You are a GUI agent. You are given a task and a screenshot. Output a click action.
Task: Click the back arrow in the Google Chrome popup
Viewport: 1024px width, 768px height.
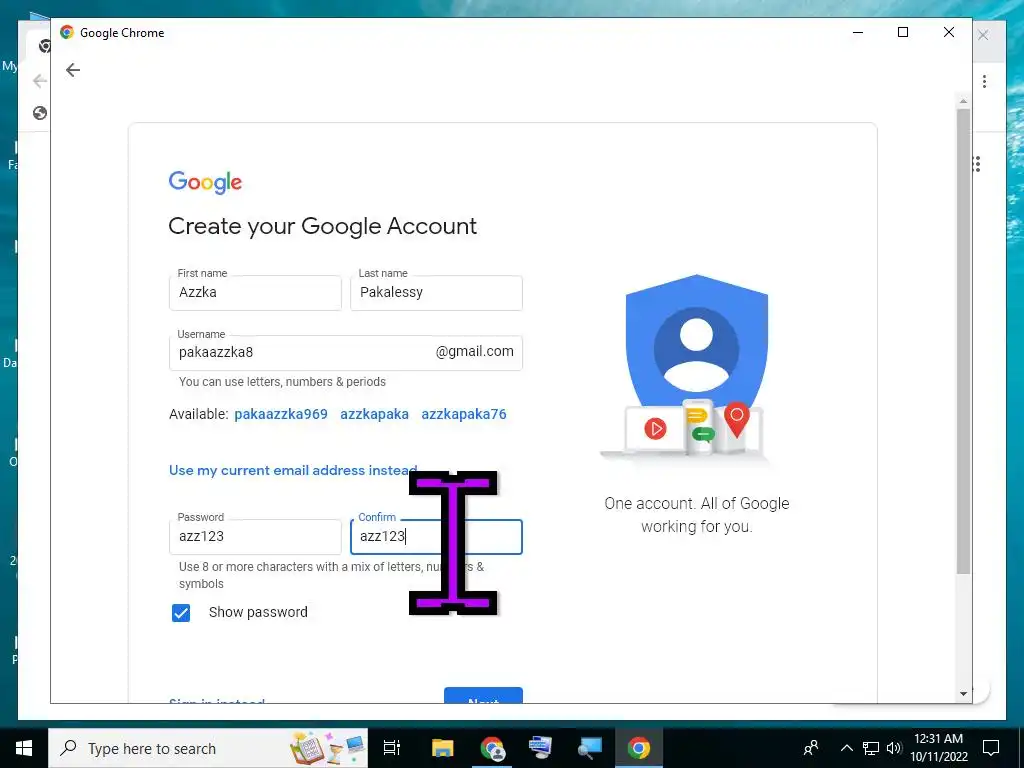coord(72,70)
